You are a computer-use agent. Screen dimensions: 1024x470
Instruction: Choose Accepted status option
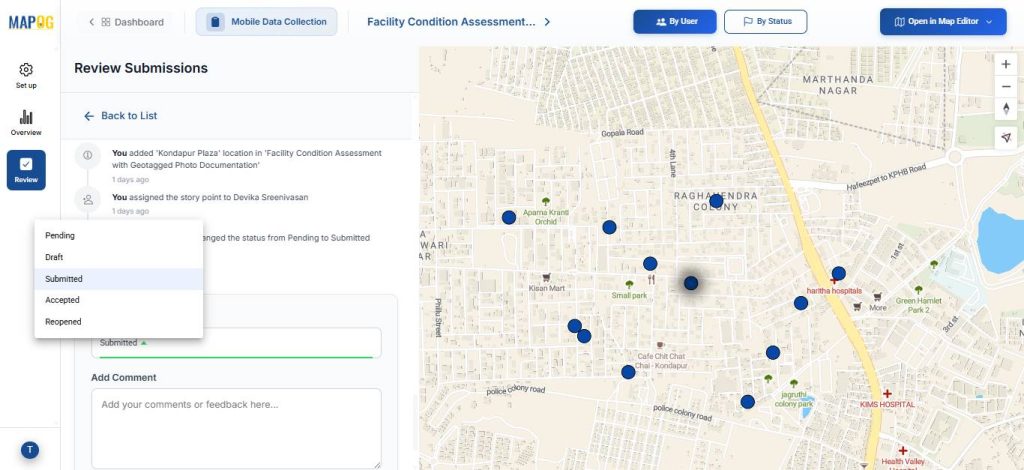[x=119, y=300]
